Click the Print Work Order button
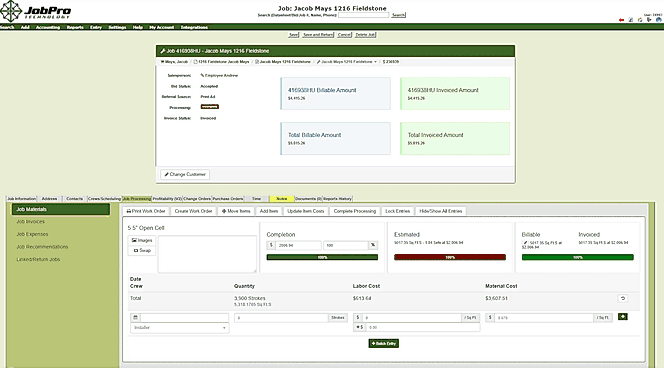The width and height of the screenshot is (664, 368). point(146,211)
